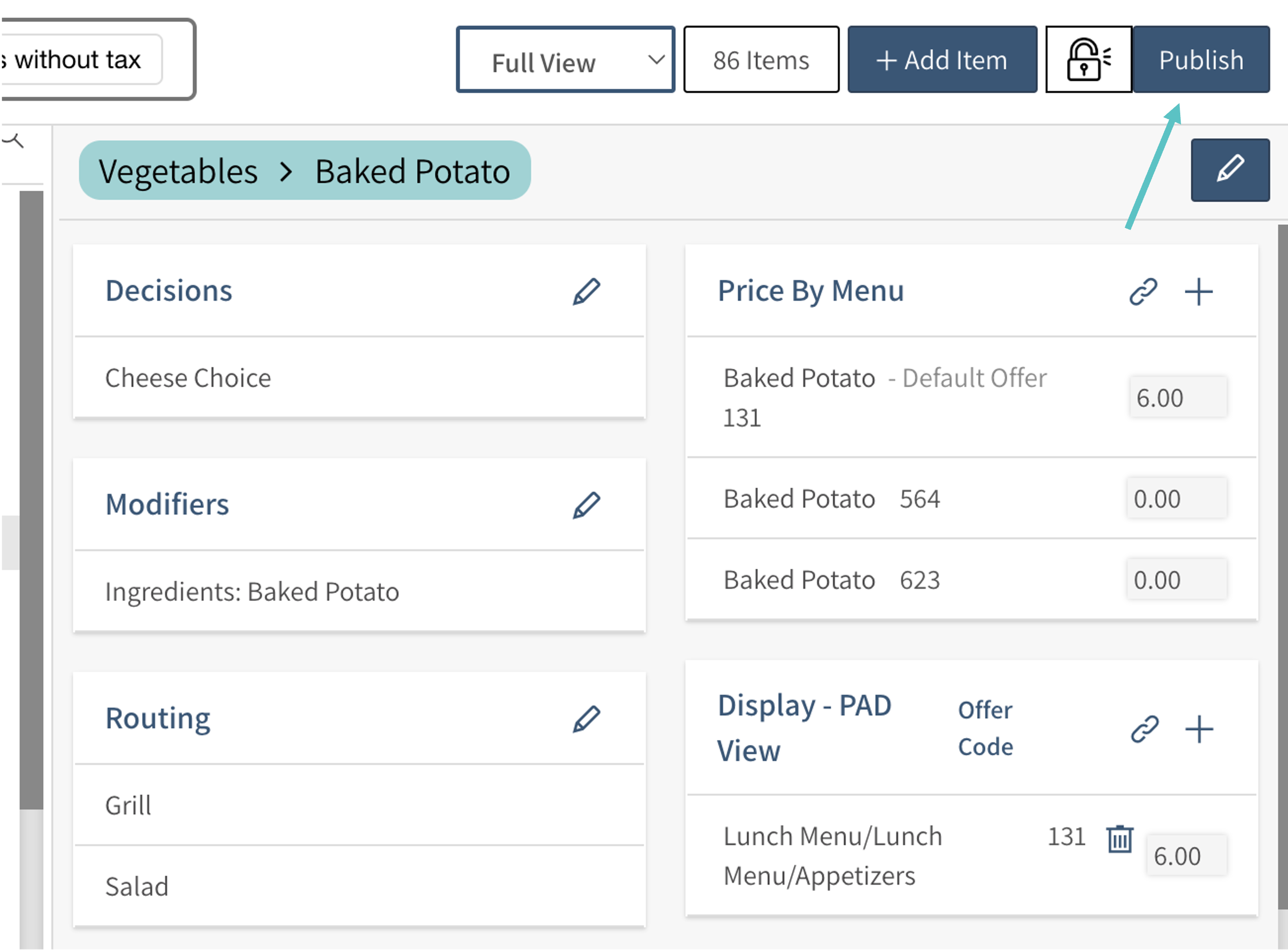Viewport: 1288px width, 950px height.
Task: Open the Full View dropdown
Action: click(565, 60)
